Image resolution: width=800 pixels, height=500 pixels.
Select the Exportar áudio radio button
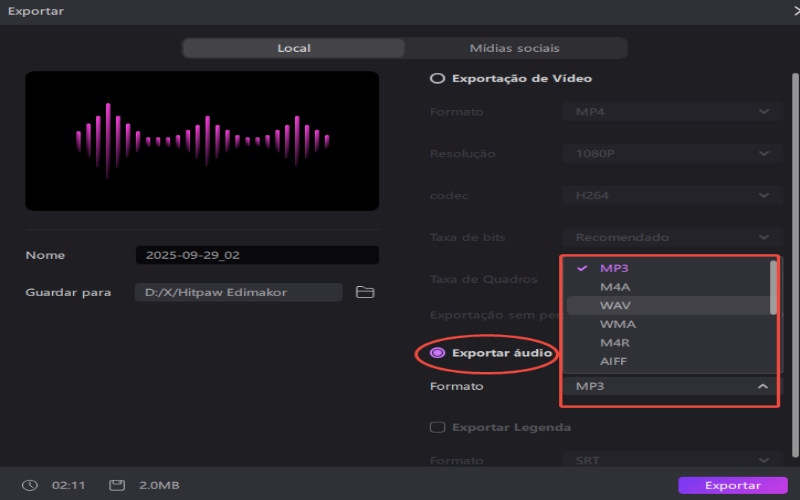click(x=437, y=353)
